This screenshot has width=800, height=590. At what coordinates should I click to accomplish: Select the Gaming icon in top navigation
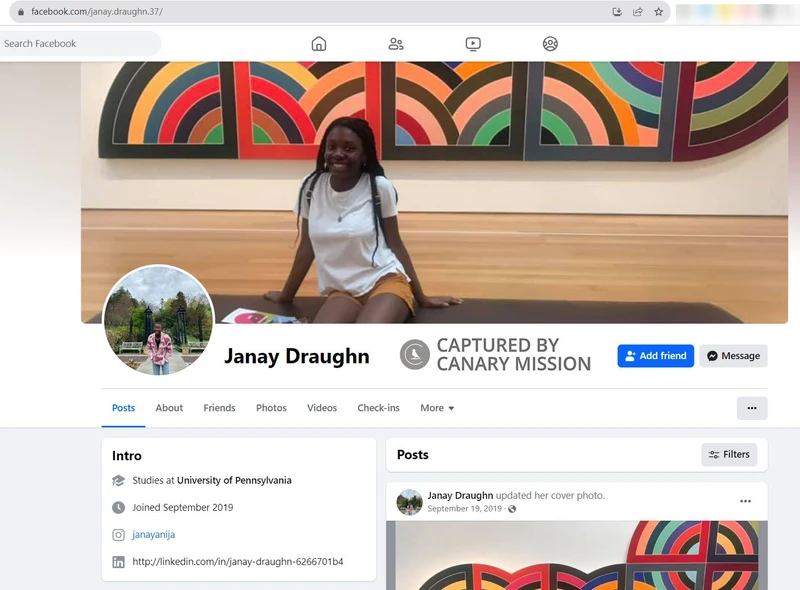pos(549,44)
